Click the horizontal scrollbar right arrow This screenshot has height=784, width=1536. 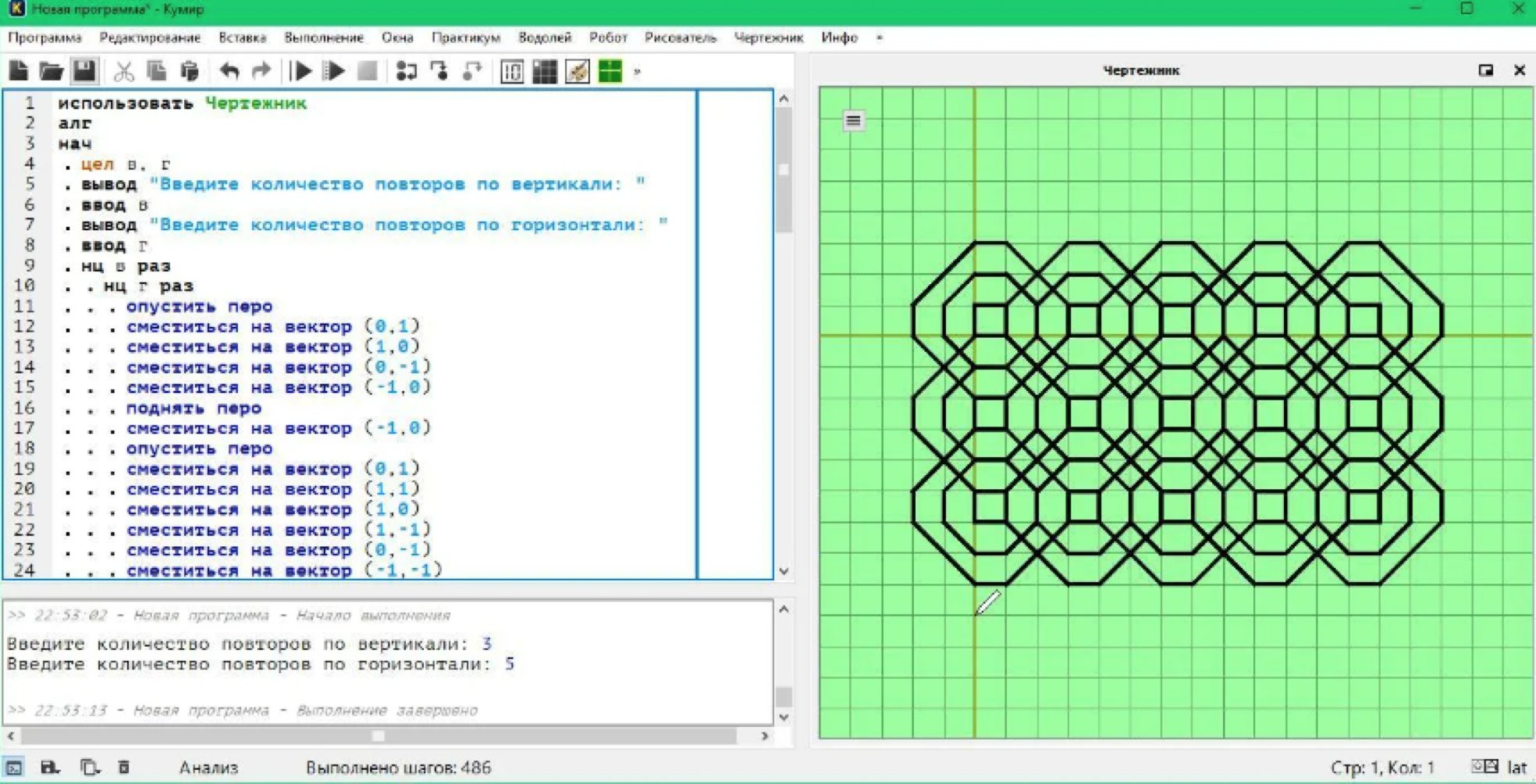point(764,736)
